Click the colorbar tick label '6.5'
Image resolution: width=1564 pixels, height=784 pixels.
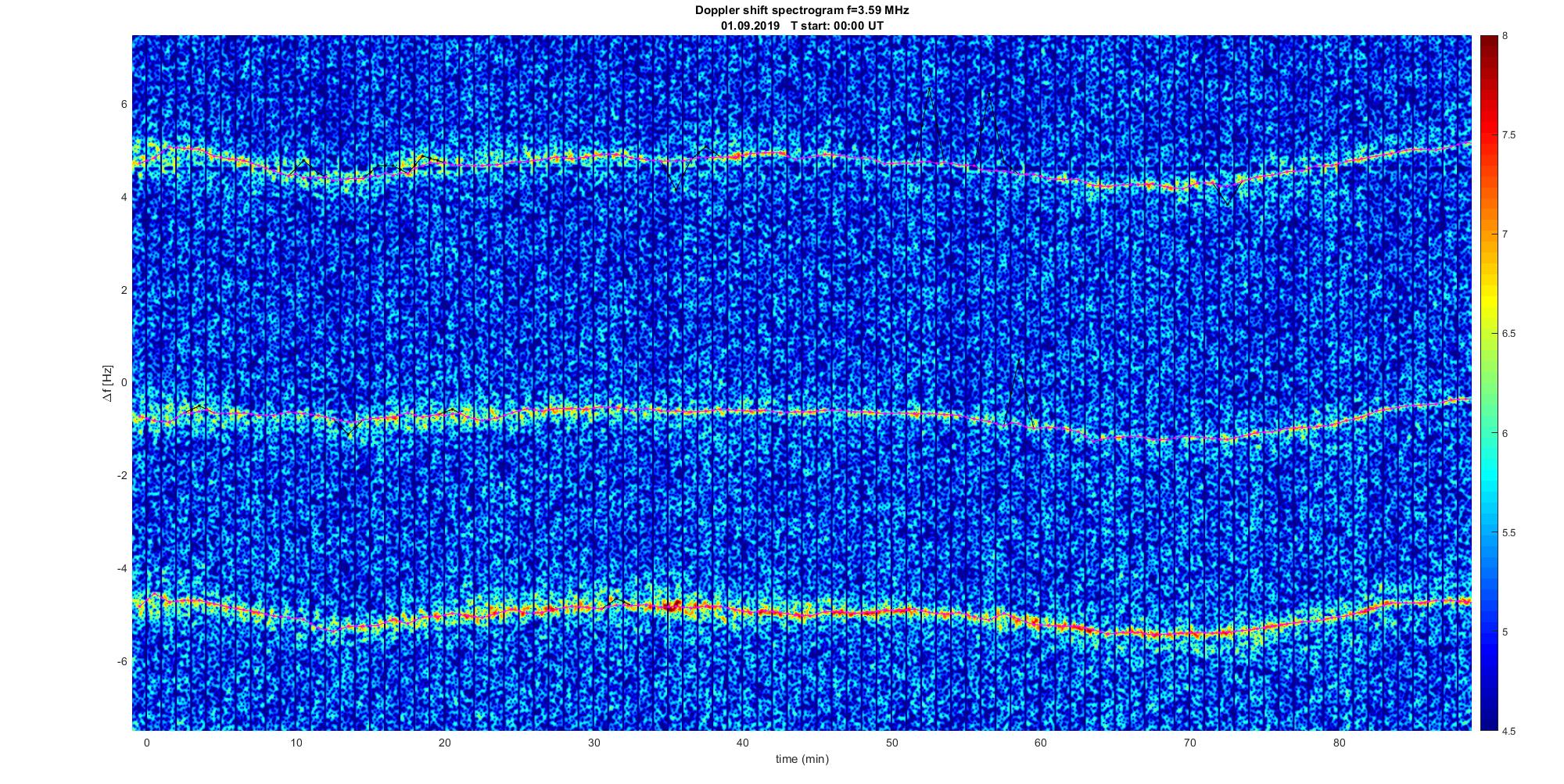tap(1509, 334)
